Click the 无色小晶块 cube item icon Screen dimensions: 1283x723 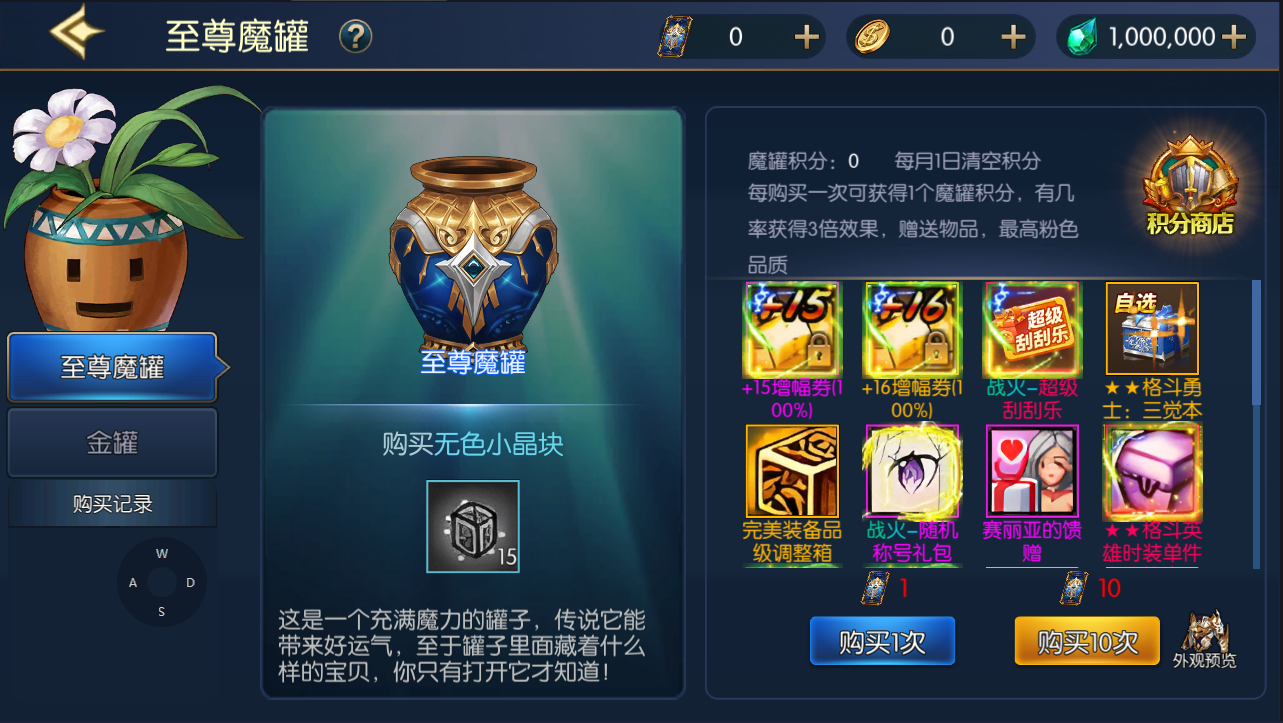(x=473, y=527)
